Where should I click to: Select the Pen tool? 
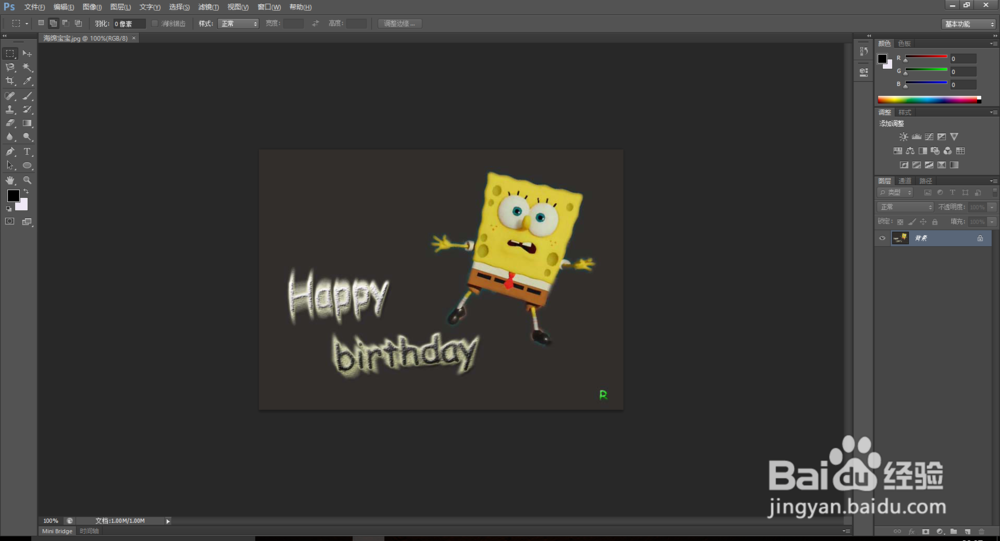(x=10, y=152)
